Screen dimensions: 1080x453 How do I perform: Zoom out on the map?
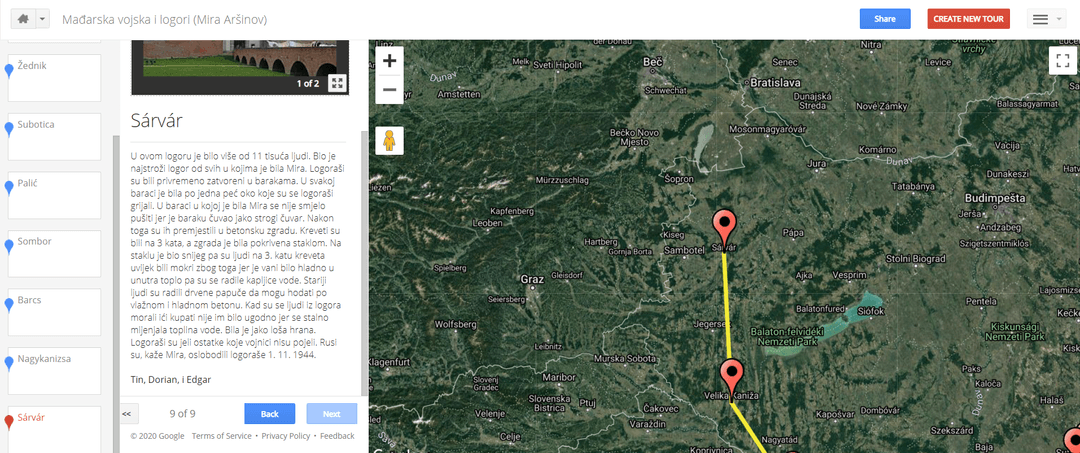389,89
